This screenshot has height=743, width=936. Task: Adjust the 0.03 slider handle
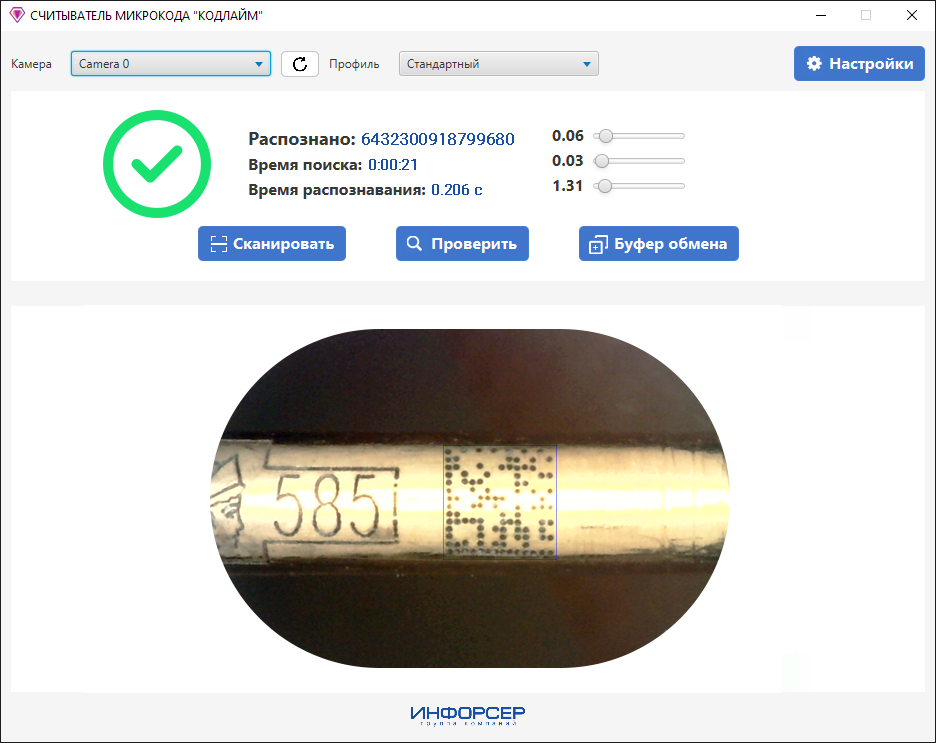(x=602, y=161)
